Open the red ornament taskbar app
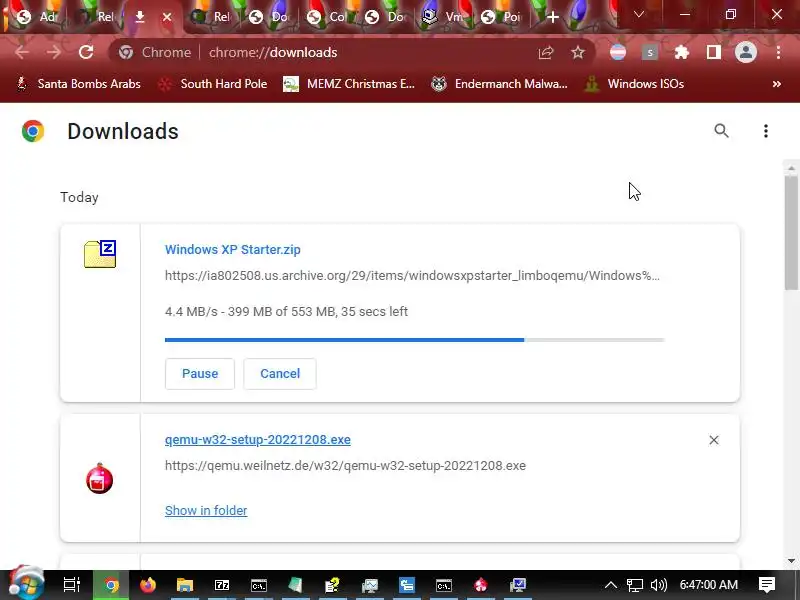Image resolution: width=800 pixels, height=600 pixels. (481, 585)
